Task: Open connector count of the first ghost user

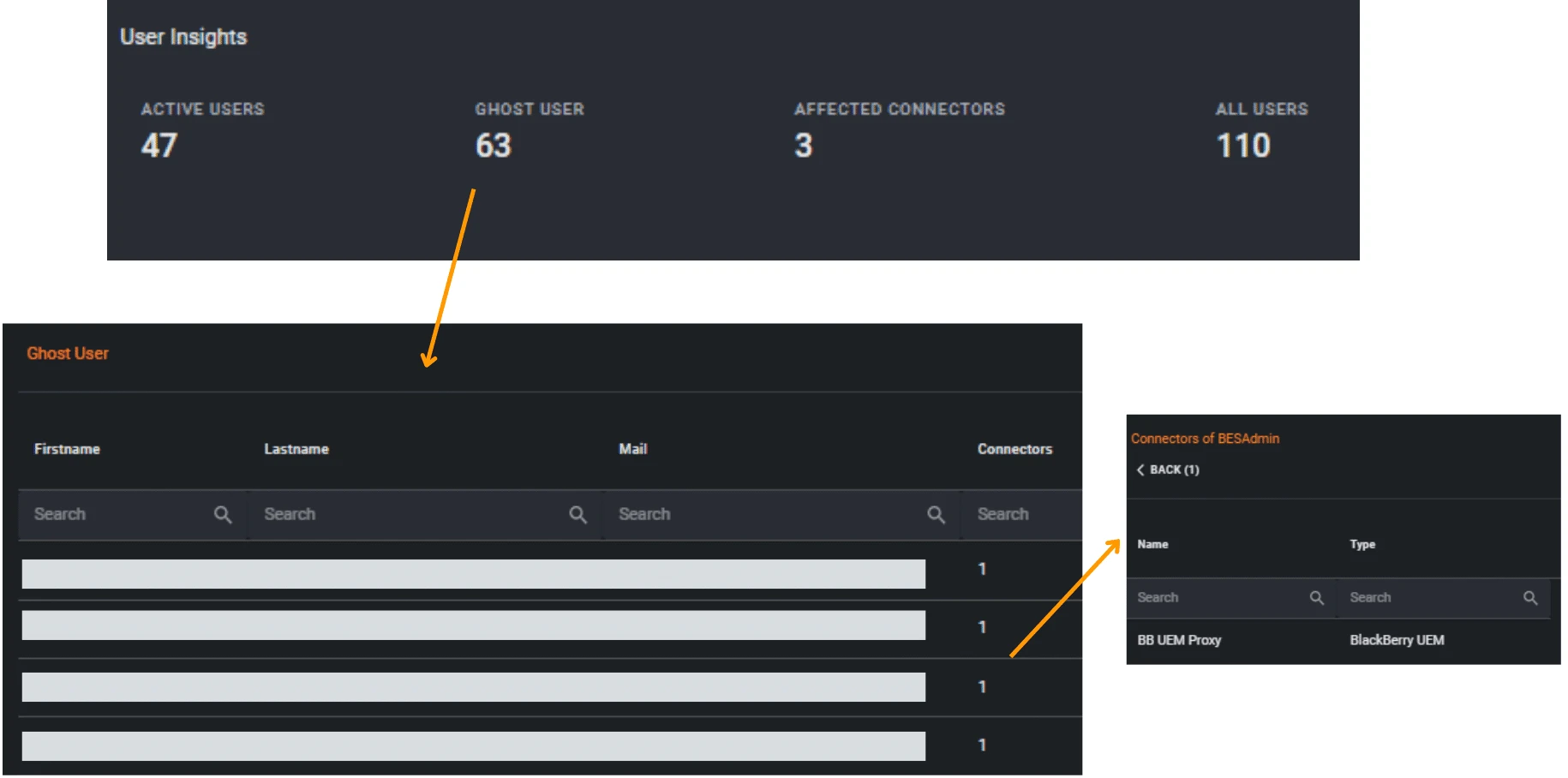Action: point(982,569)
